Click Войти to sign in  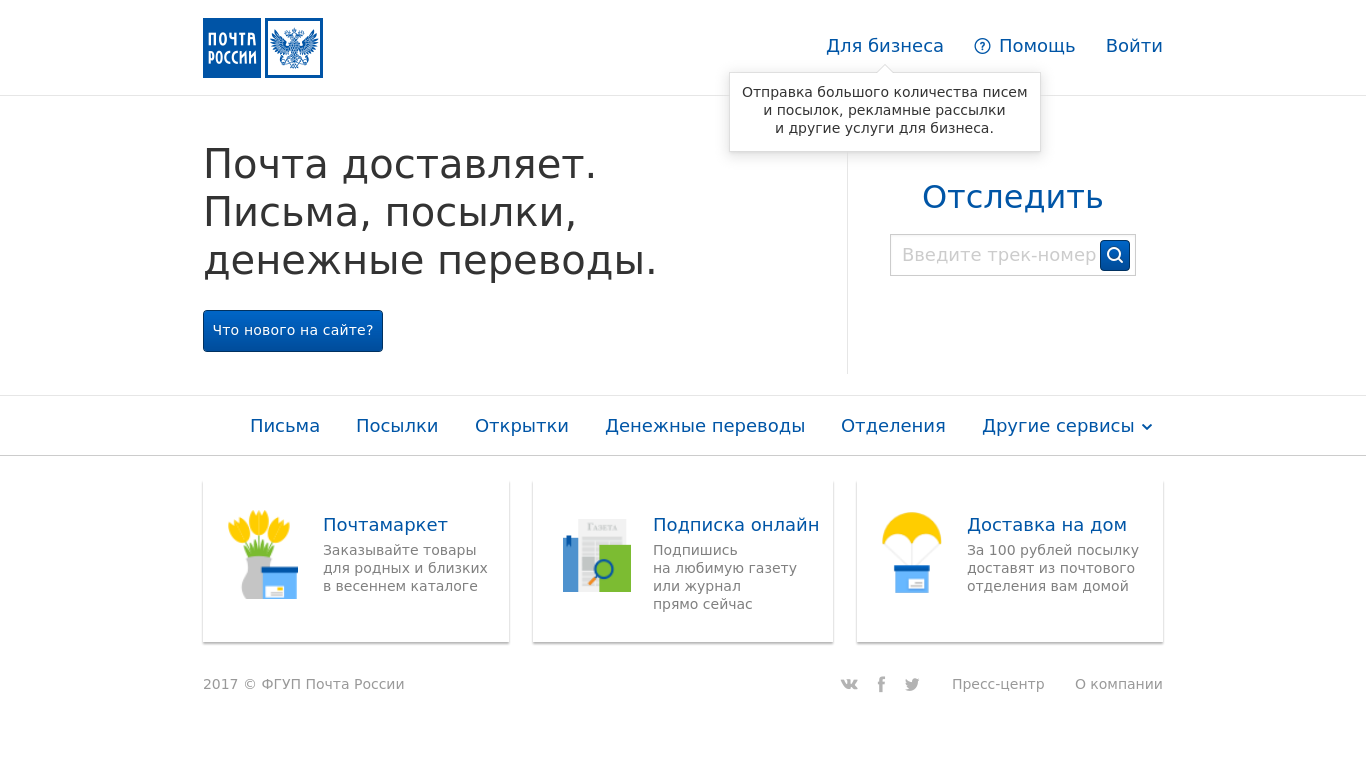coord(1134,46)
